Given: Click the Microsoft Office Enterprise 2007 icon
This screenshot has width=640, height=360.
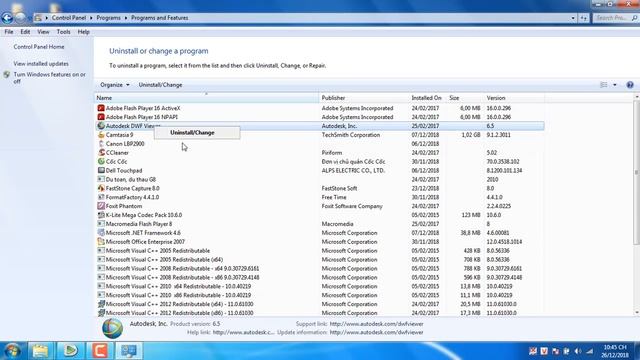Looking at the screenshot, I should (x=101, y=242).
